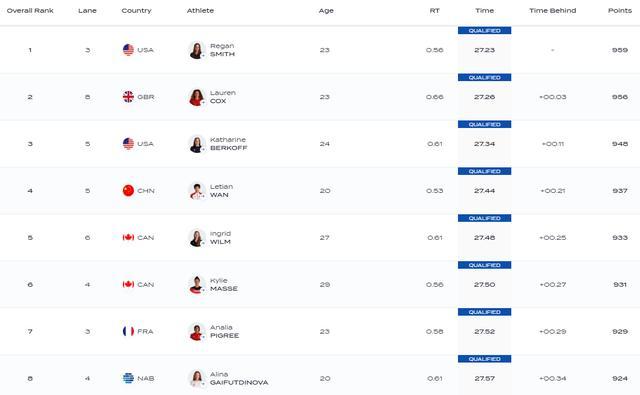Screen dimensions: 640x395
Task: Click the NAB flag icon for Alina Gaifutdinova
Action: [128, 378]
